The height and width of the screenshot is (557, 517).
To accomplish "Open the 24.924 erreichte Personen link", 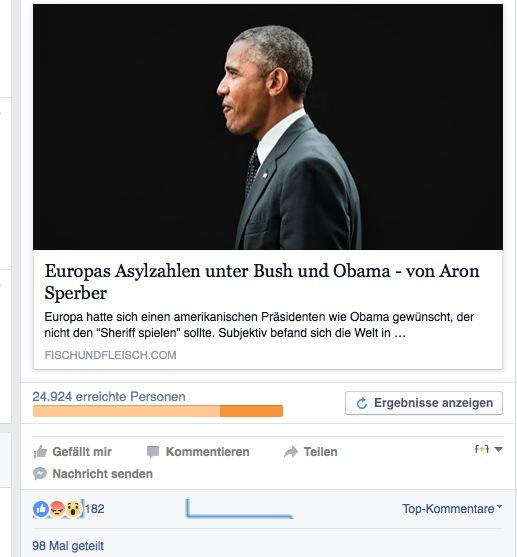I will (109, 396).
